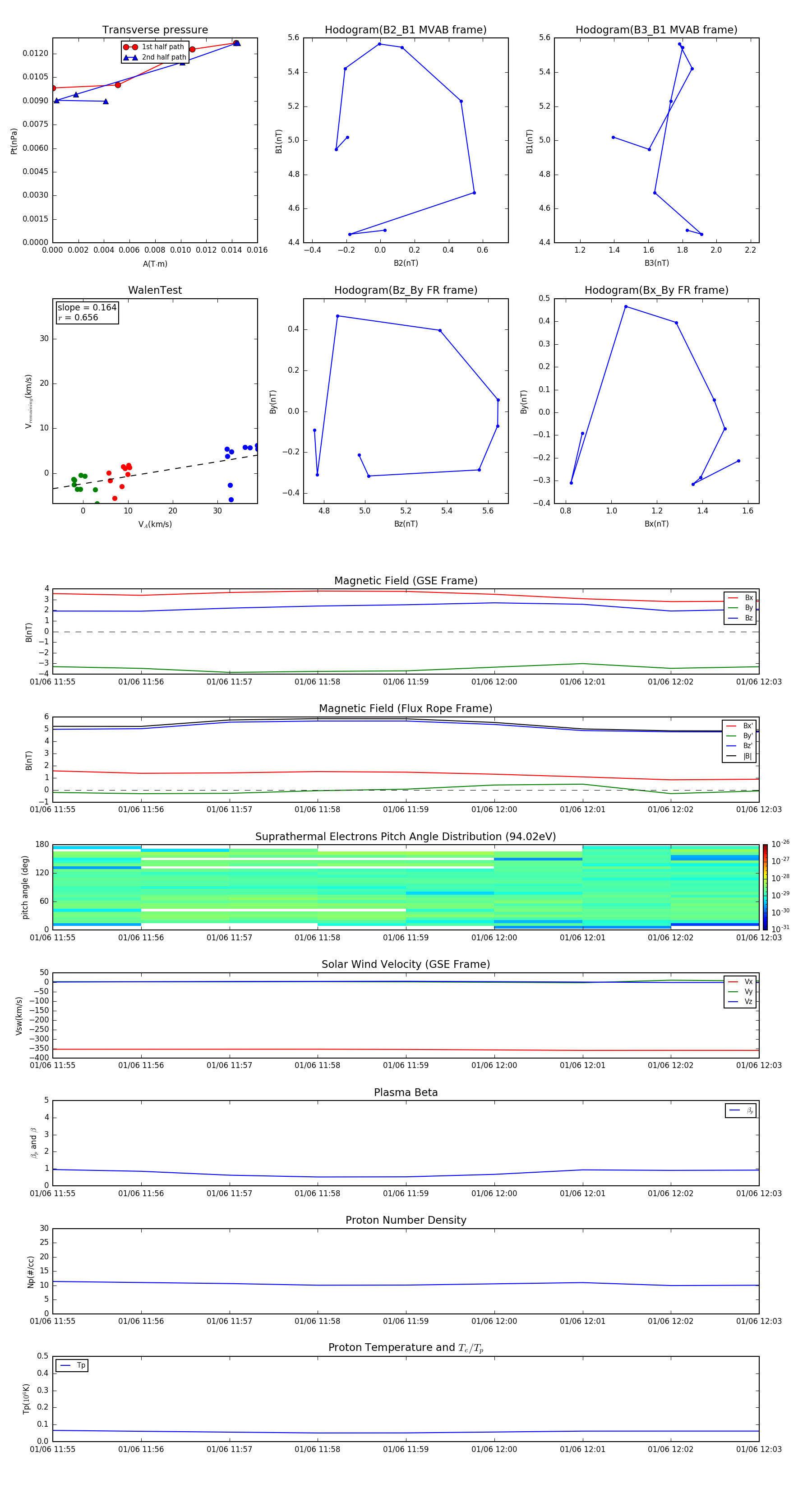
Task: Select the βp legend entry in Plasma Beta
Action: (x=741, y=1110)
